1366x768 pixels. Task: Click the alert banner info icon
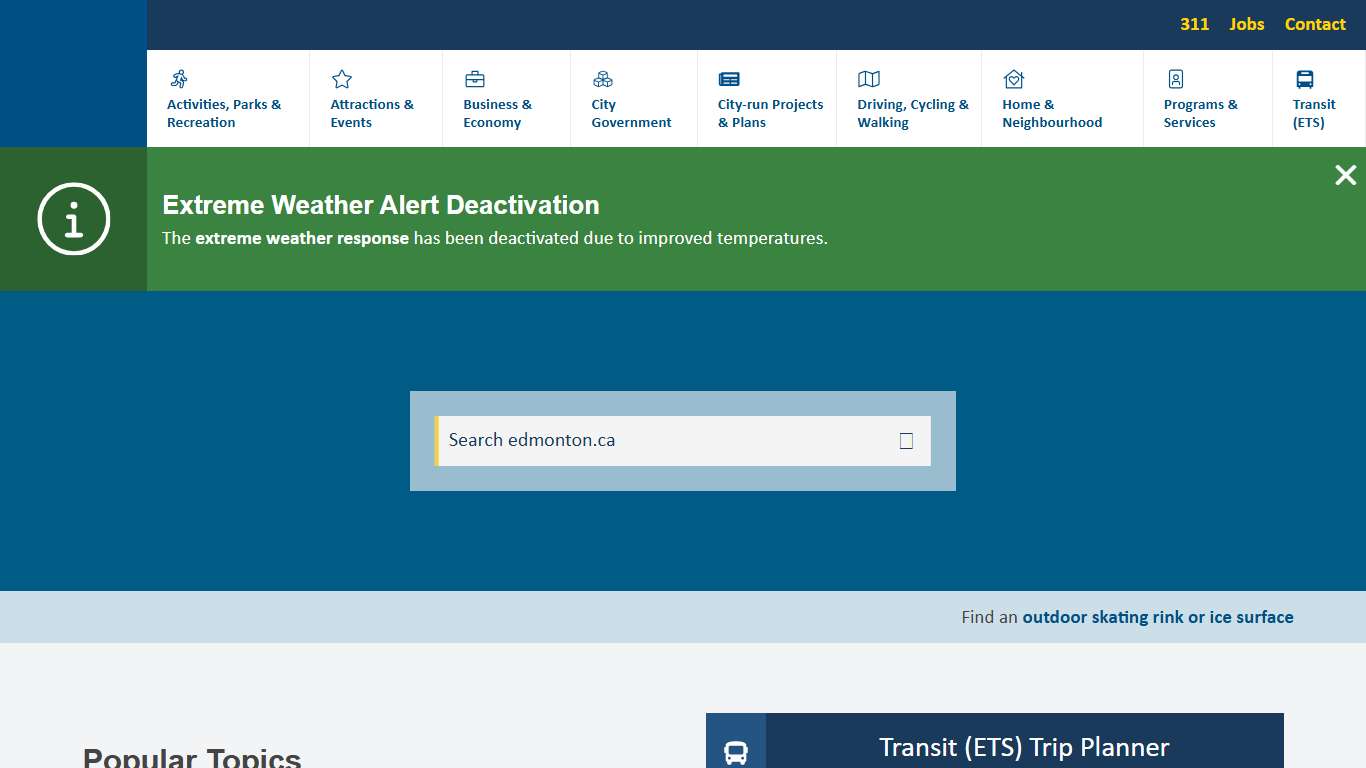[x=73, y=219]
